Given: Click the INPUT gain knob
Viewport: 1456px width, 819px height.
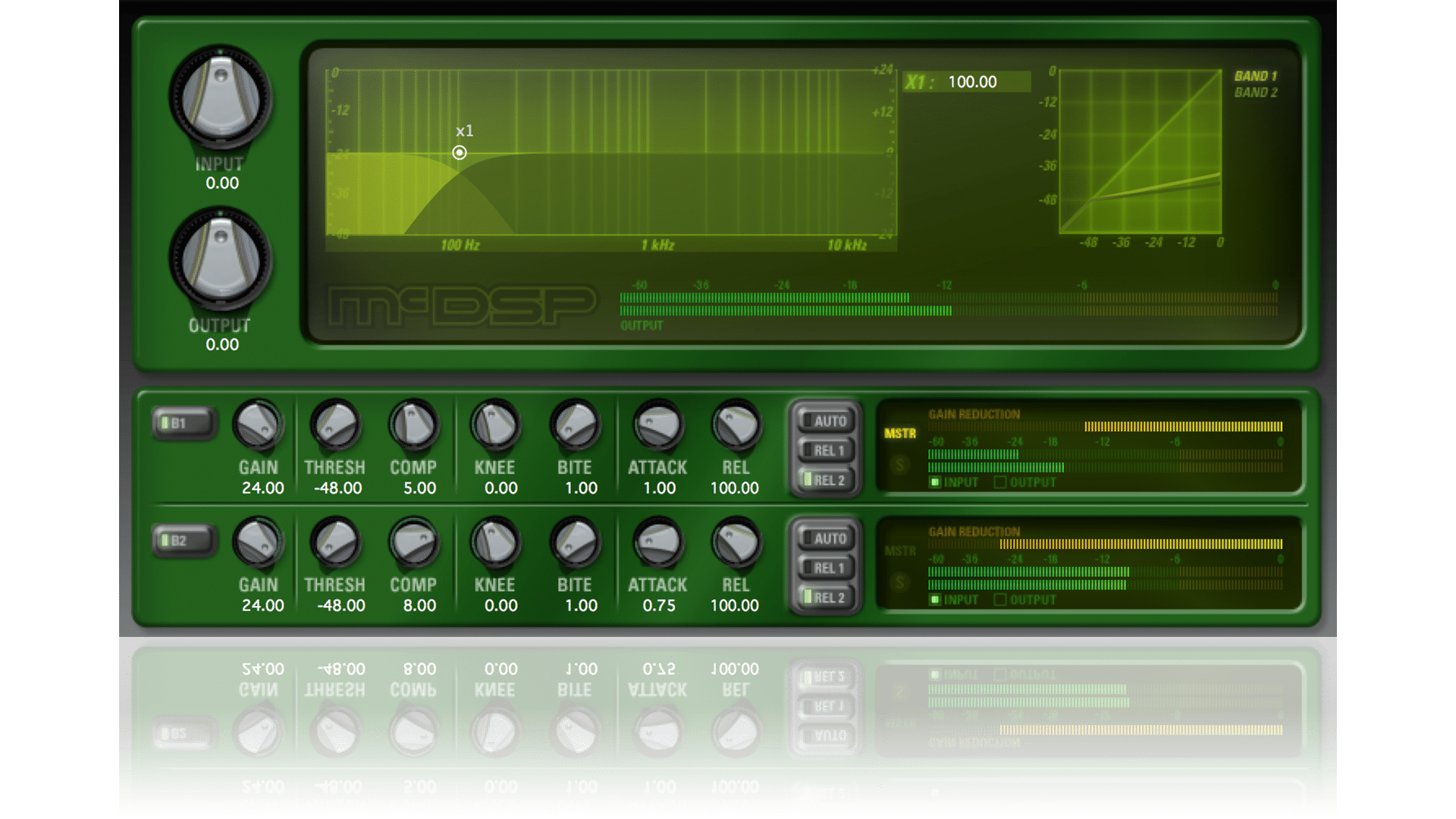Looking at the screenshot, I should tap(220, 98).
